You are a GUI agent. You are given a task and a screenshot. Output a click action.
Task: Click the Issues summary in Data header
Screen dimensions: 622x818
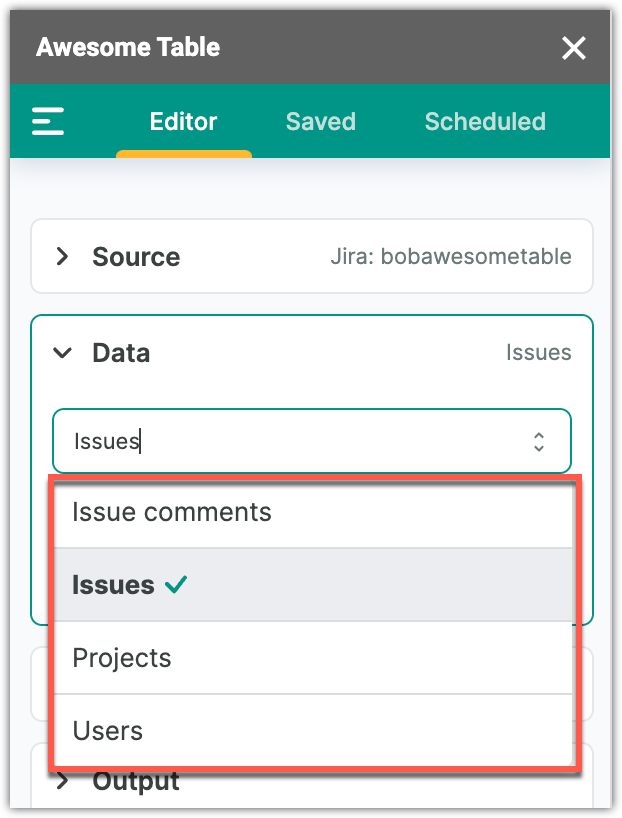(538, 353)
